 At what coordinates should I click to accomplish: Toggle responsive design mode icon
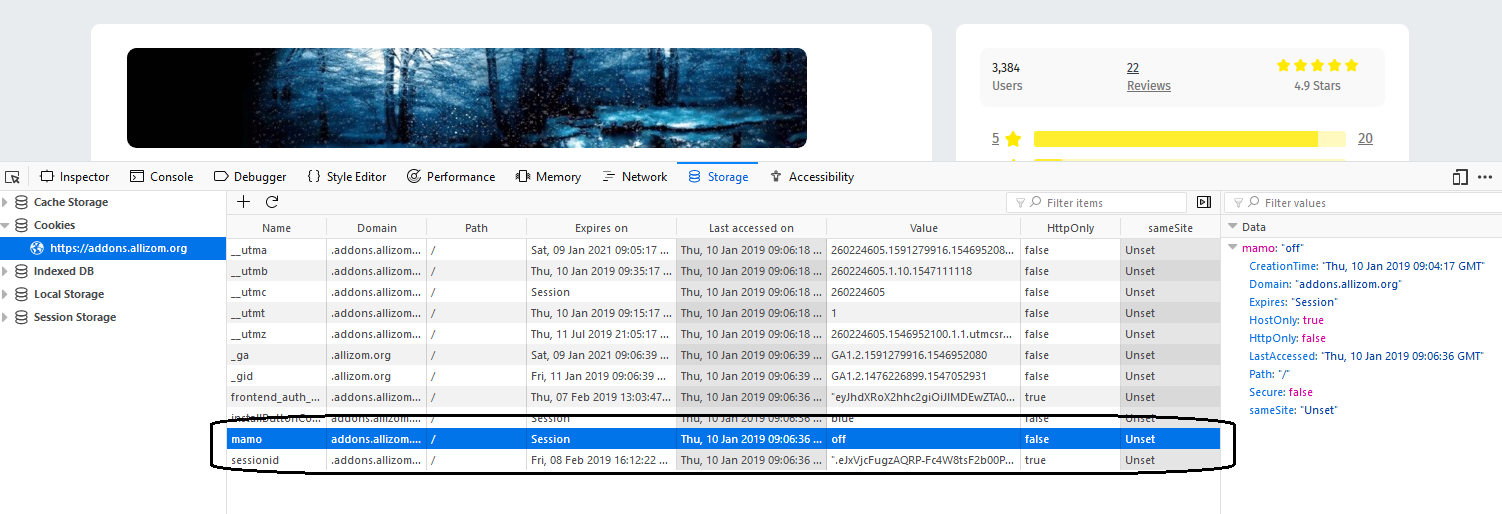1460,177
